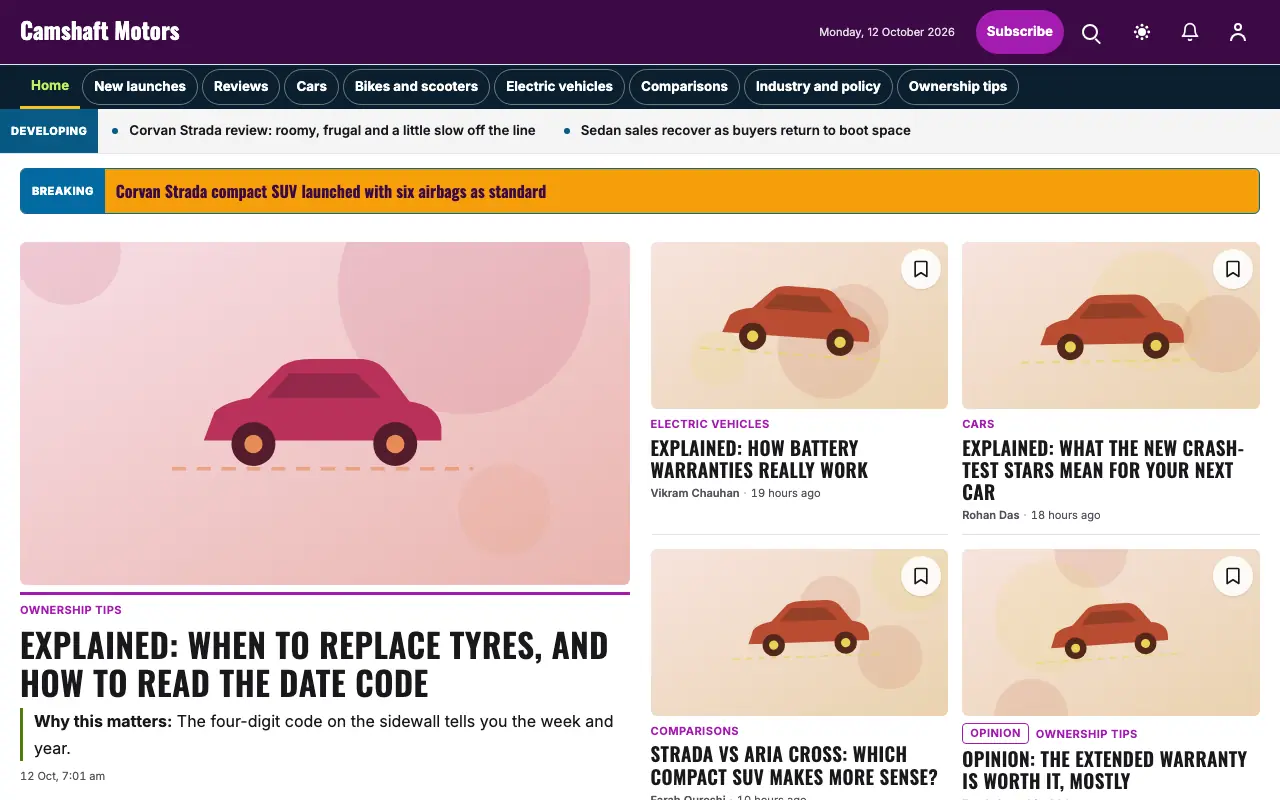Open the tyre replacement article image
Viewport: 1280px width, 800px height.
[325, 413]
